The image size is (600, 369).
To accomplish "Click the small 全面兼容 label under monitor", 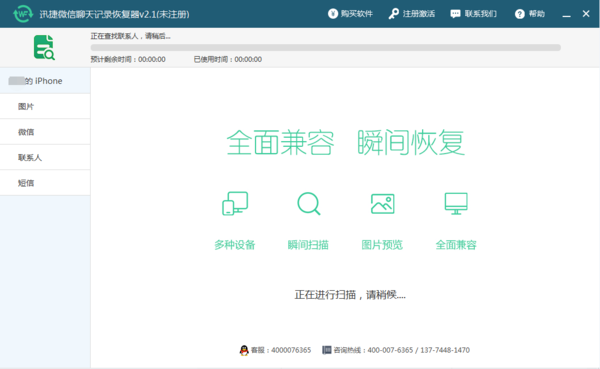I will coord(456,245).
